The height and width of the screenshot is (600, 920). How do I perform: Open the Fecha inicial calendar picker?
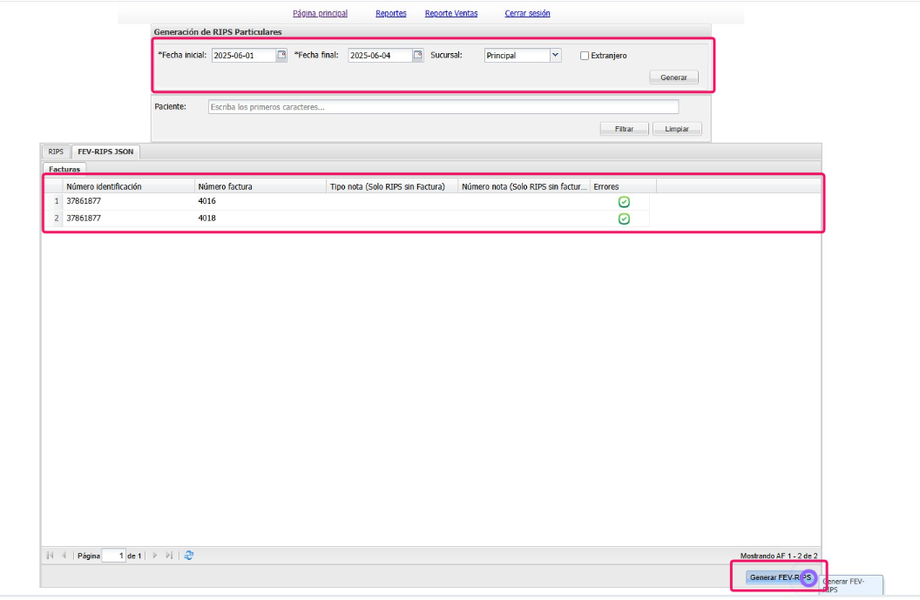point(282,55)
